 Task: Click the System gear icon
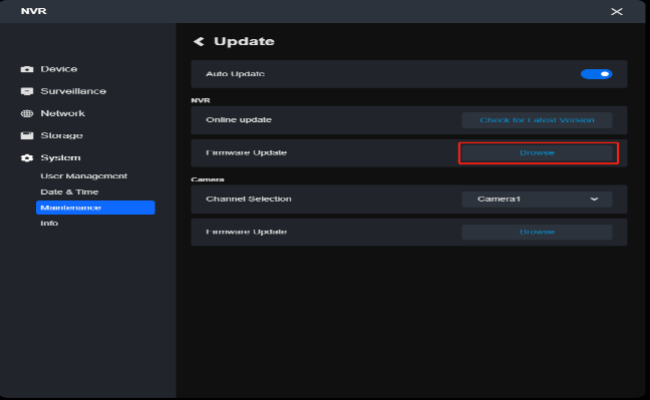(27, 158)
